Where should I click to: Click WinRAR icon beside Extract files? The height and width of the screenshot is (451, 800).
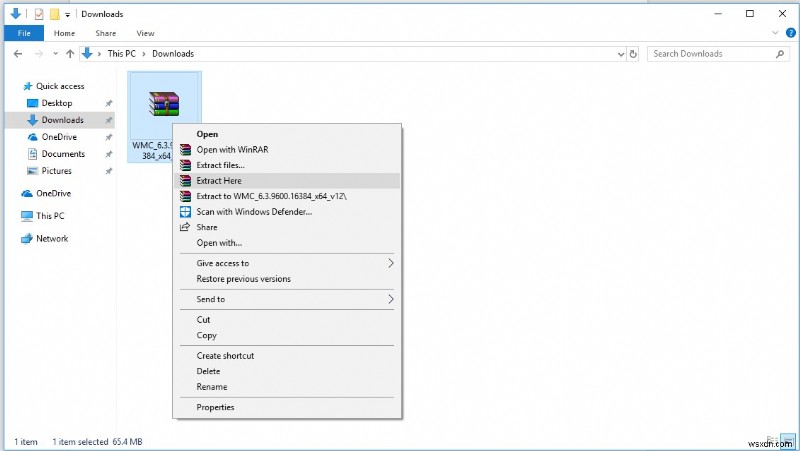click(185, 165)
